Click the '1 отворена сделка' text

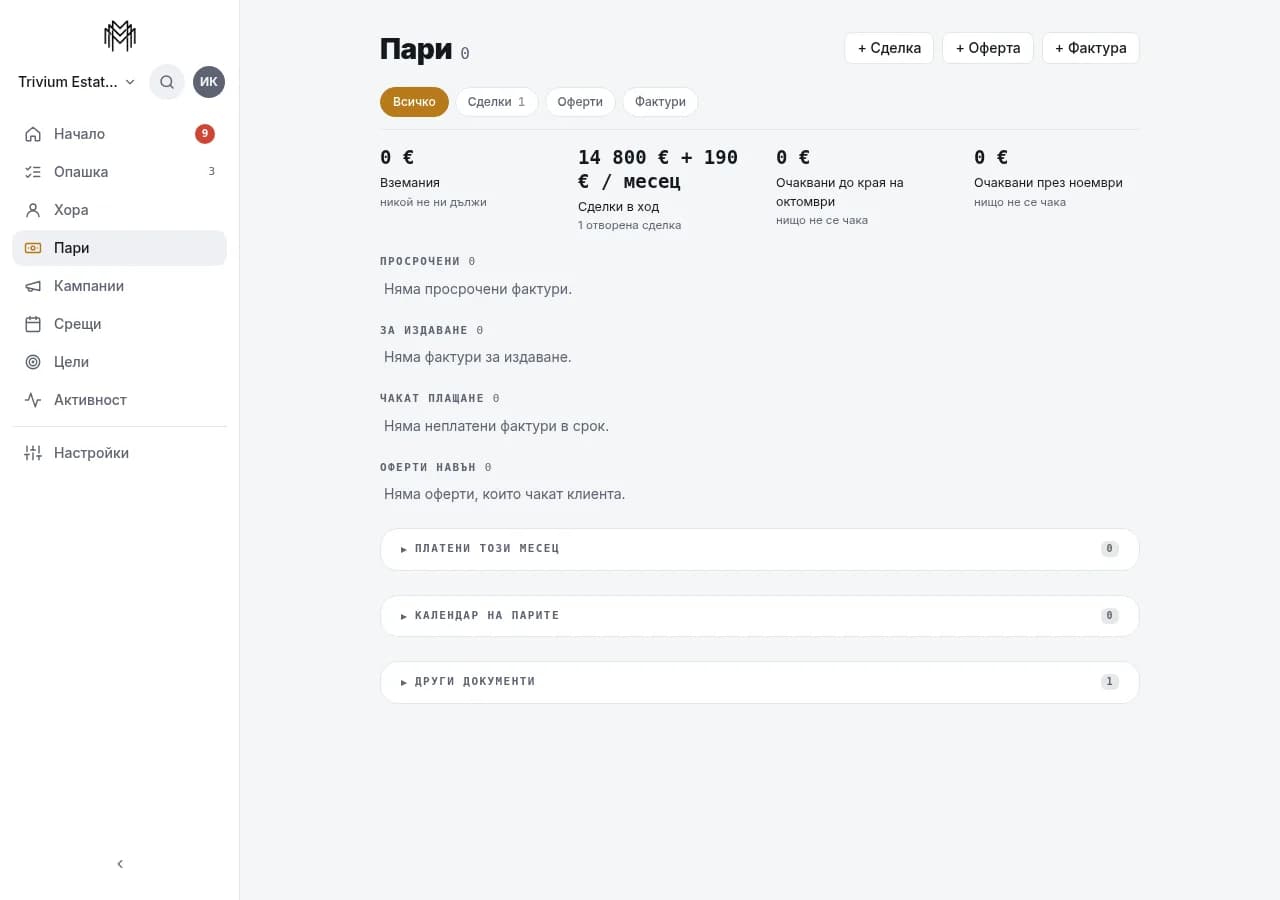(x=629, y=226)
